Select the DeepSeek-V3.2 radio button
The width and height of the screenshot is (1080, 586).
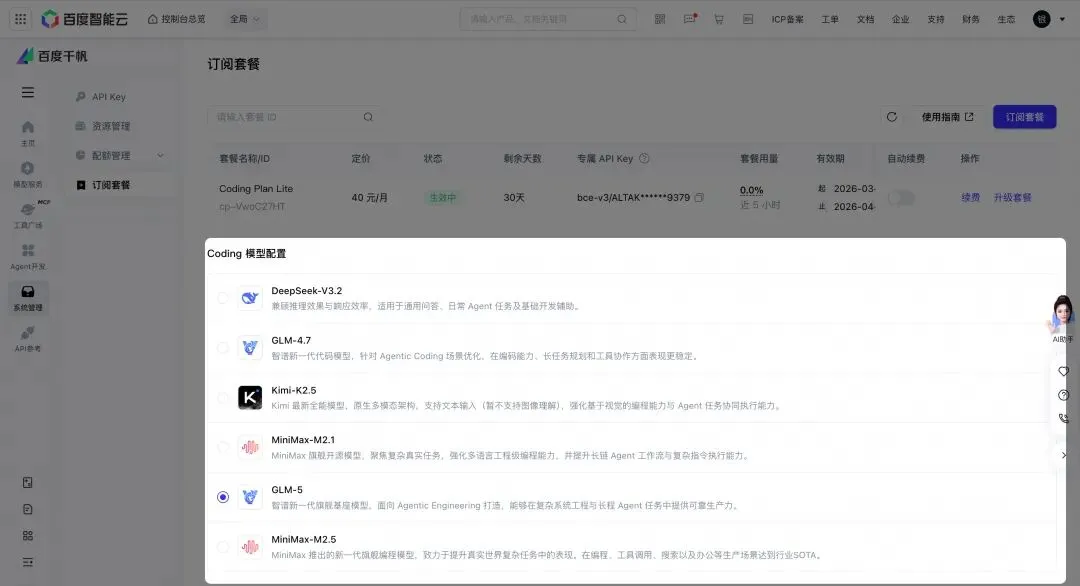click(x=222, y=298)
